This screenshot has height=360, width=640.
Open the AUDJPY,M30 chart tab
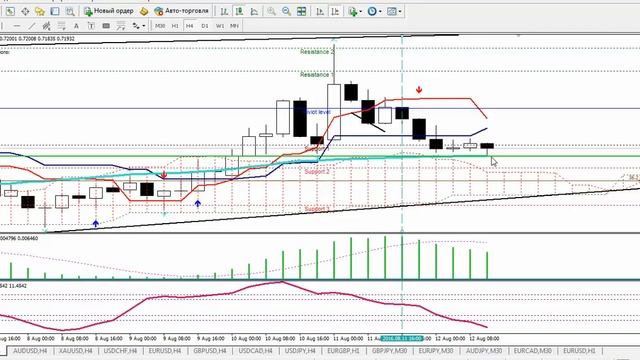[x=484, y=351]
